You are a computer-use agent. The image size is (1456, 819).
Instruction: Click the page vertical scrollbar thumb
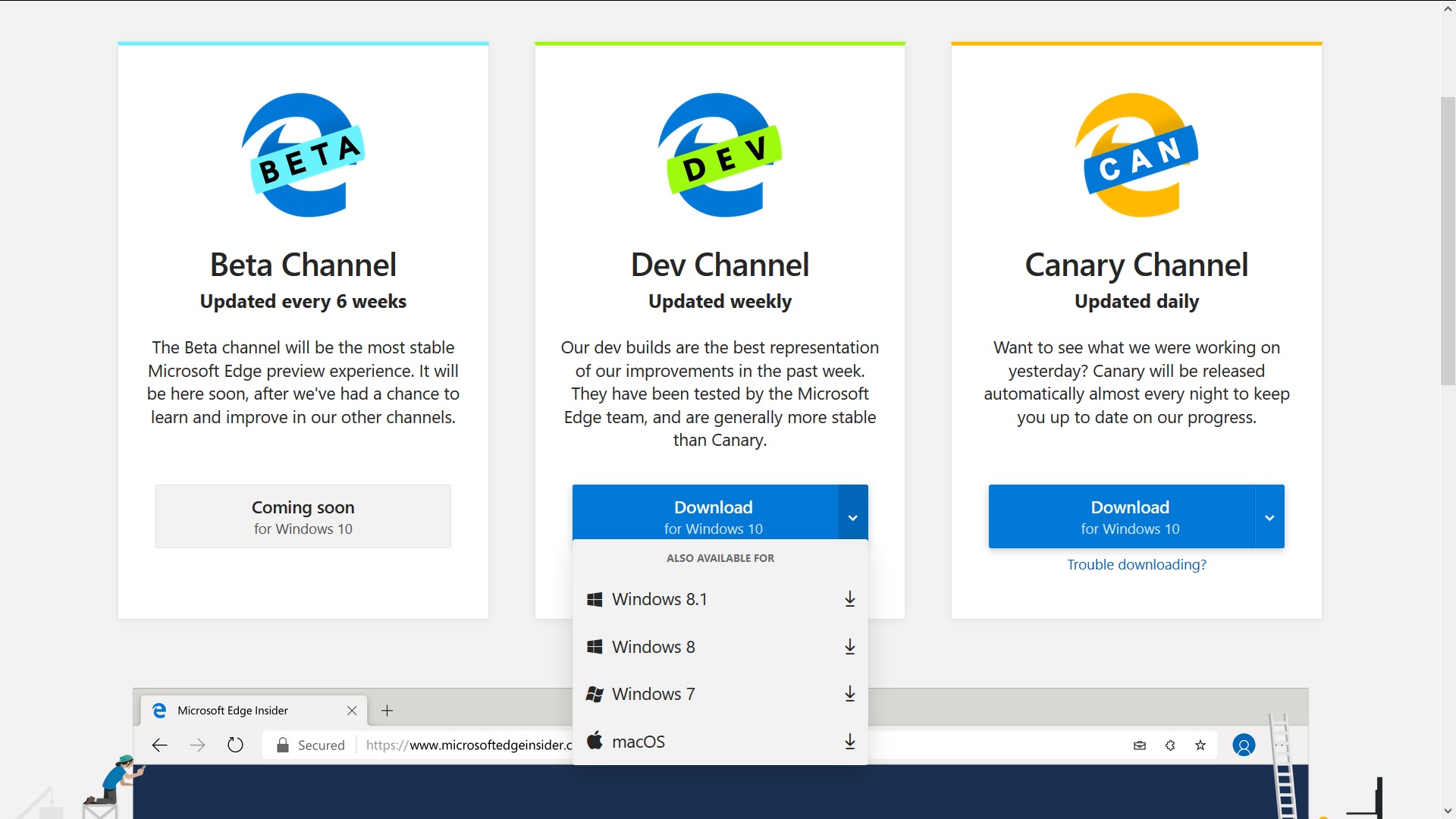tap(1448, 241)
